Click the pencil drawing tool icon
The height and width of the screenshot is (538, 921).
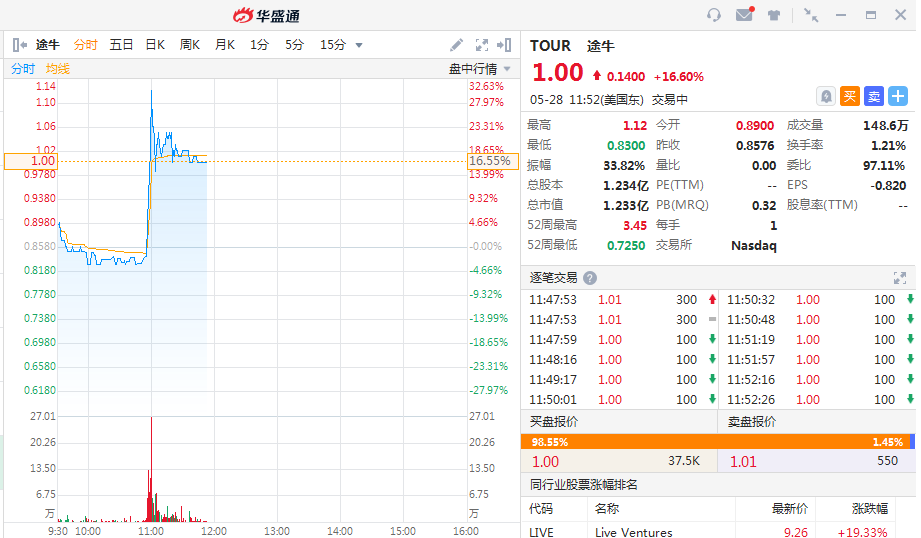457,45
